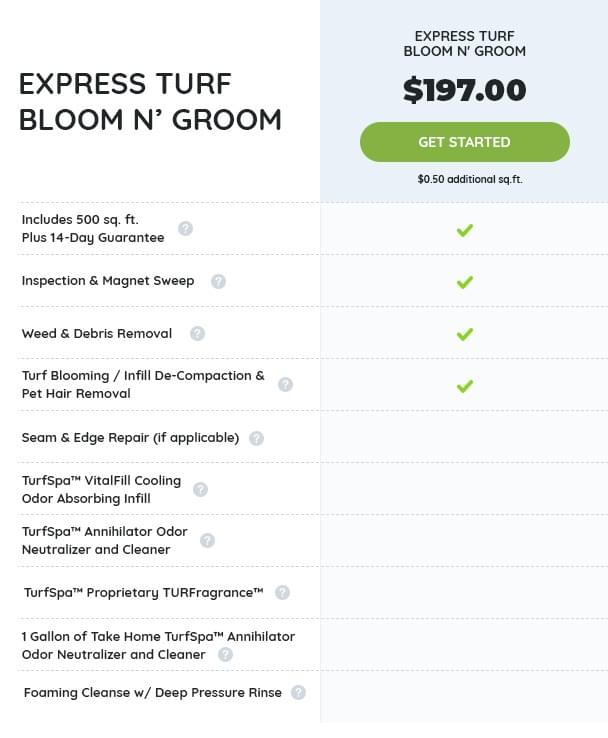Click the Seam & Edge Repair feature label
608x738 pixels.
[130, 438]
